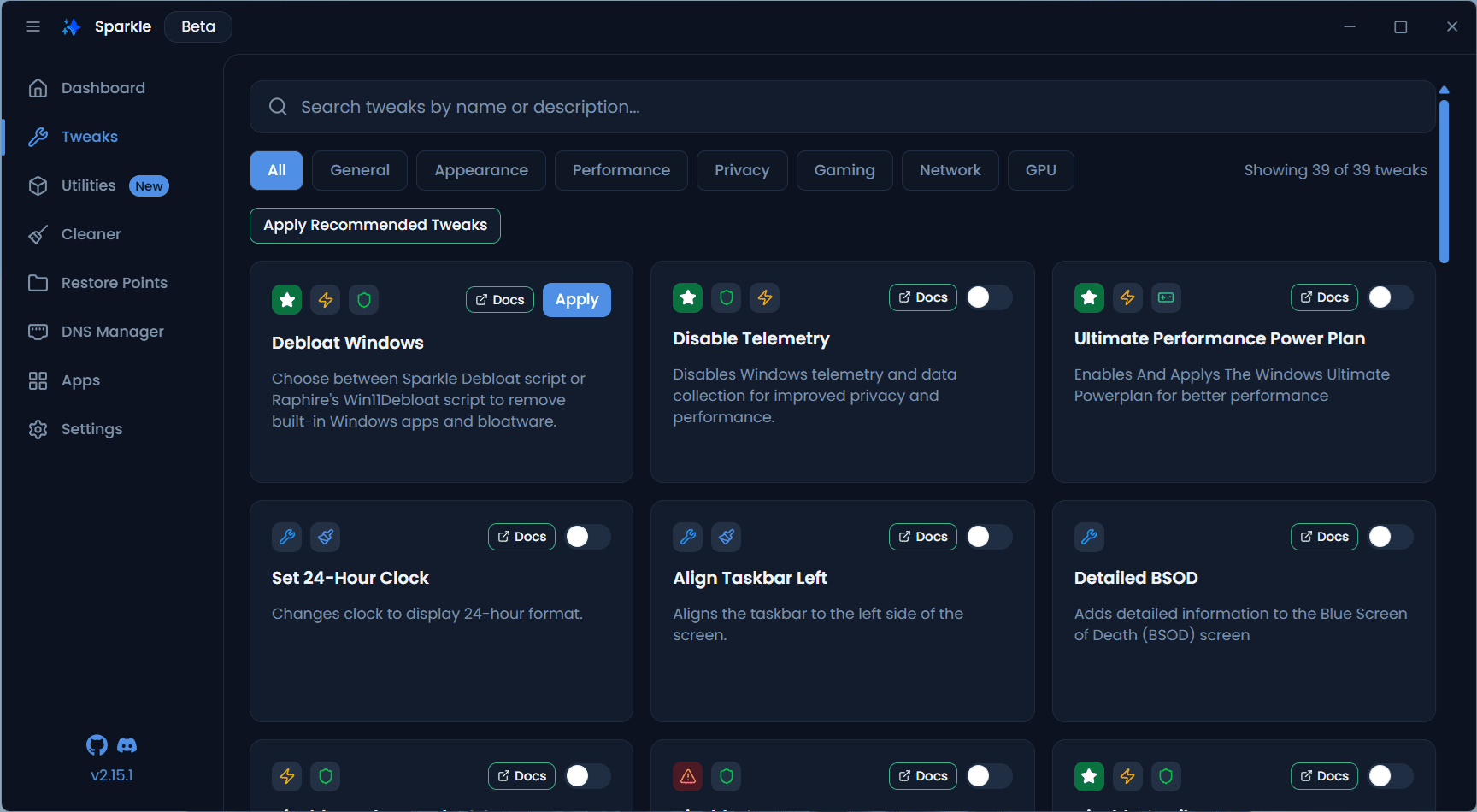This screenshot has width=1477, height=812.
Task: Turn on Set 24-Hour Clock toggle
Action: coord(587,537)
